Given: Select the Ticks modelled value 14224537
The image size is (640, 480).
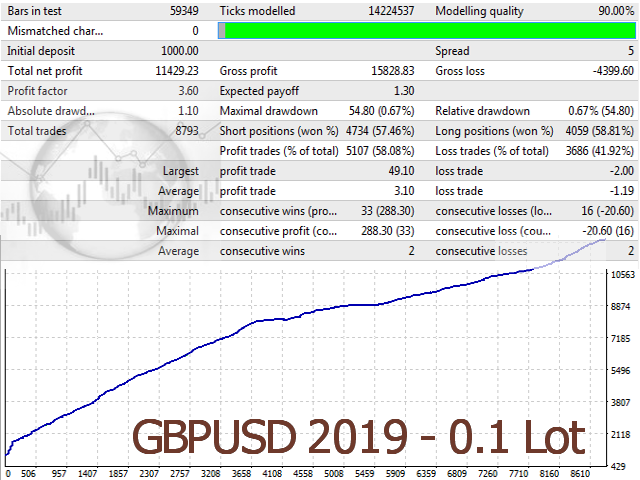Looking at the screenshot, I should [x=391, y=11].
